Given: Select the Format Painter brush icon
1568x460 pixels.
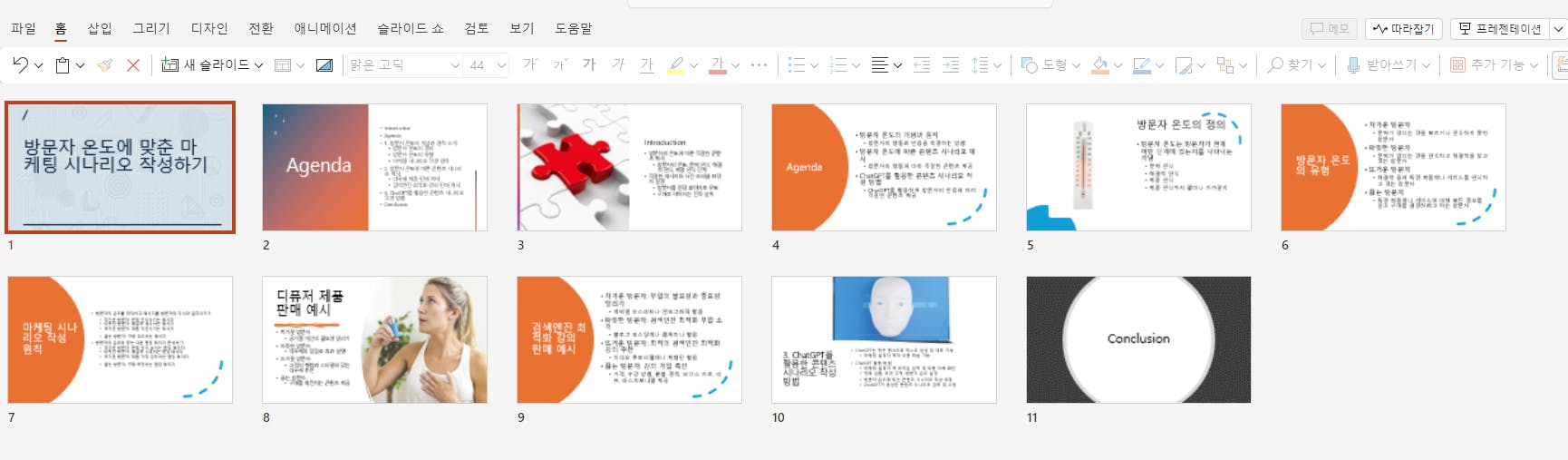Looking at the screenshot, I should (105, 65).
